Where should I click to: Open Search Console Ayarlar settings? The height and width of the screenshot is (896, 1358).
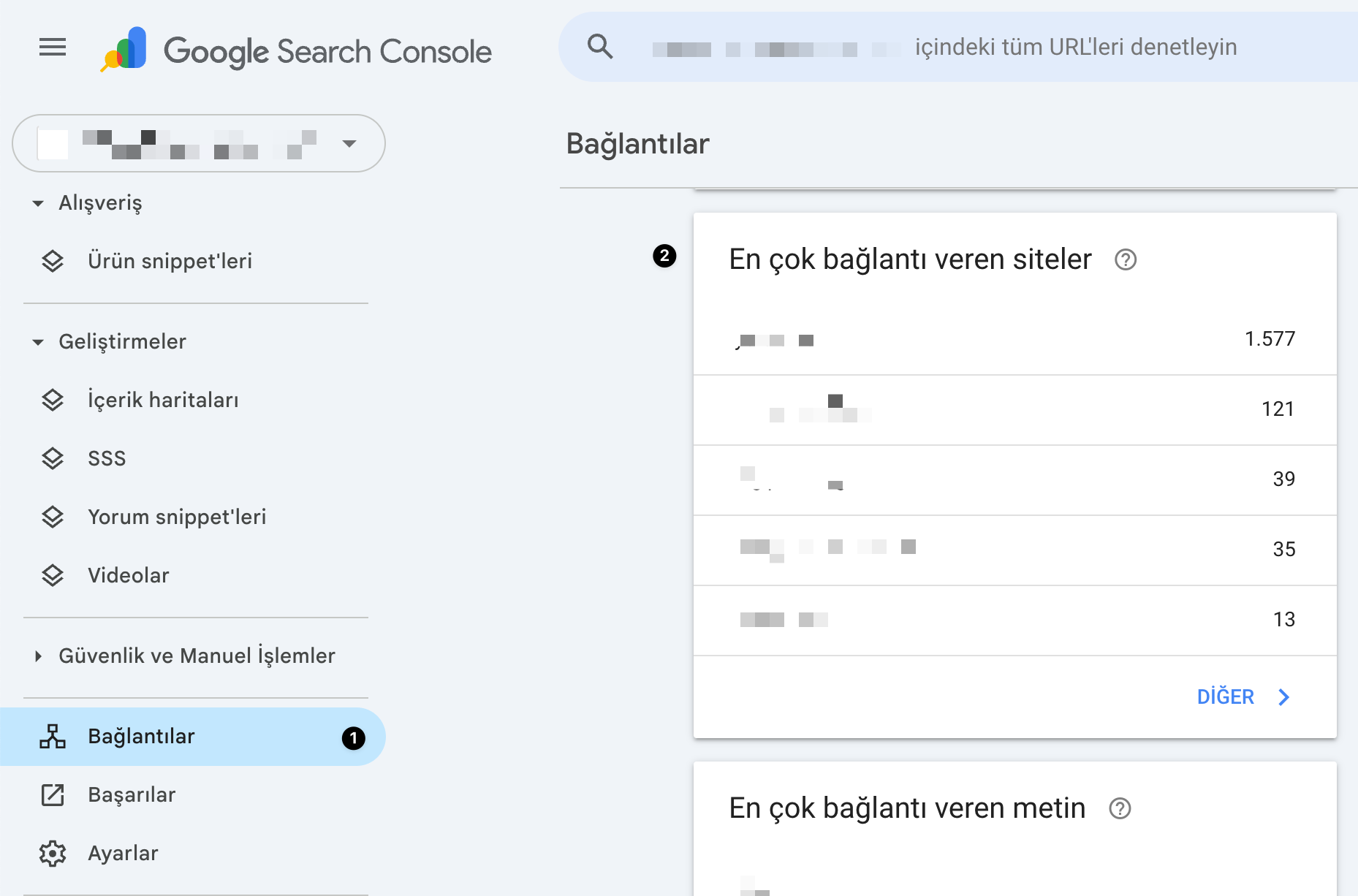coord(122,853)
